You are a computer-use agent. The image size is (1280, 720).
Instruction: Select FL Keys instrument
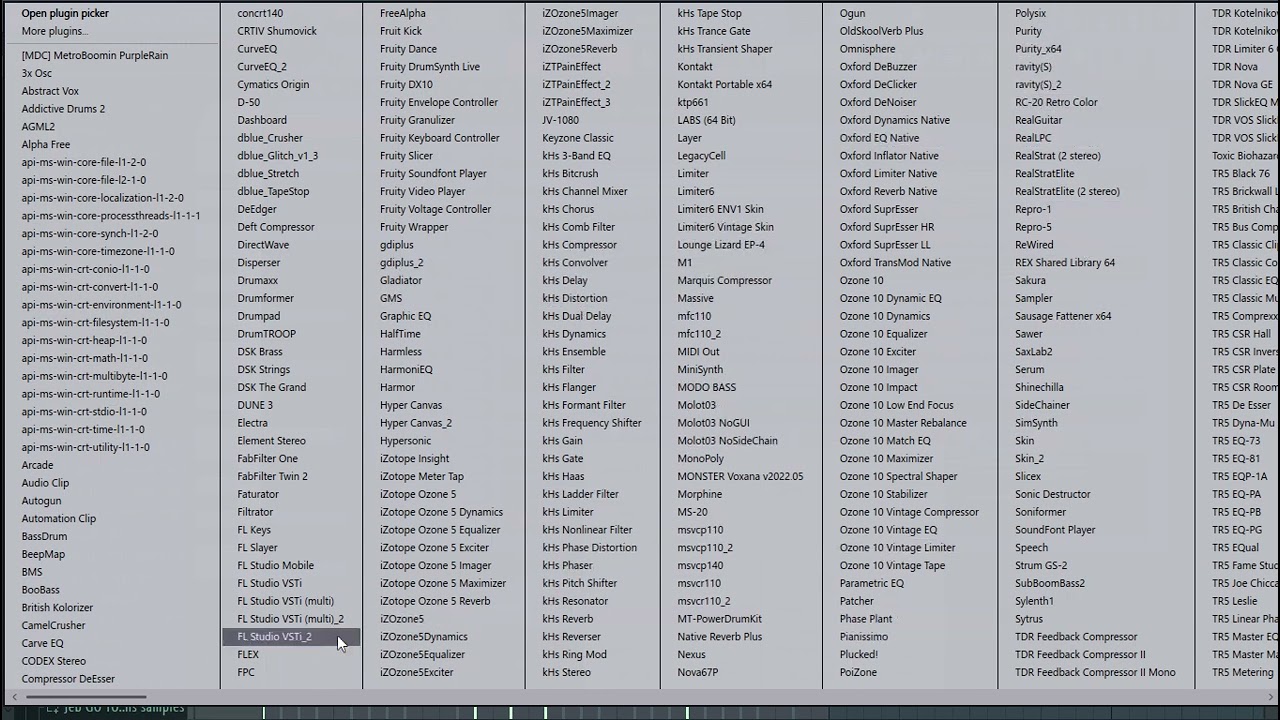click(254, 530)
